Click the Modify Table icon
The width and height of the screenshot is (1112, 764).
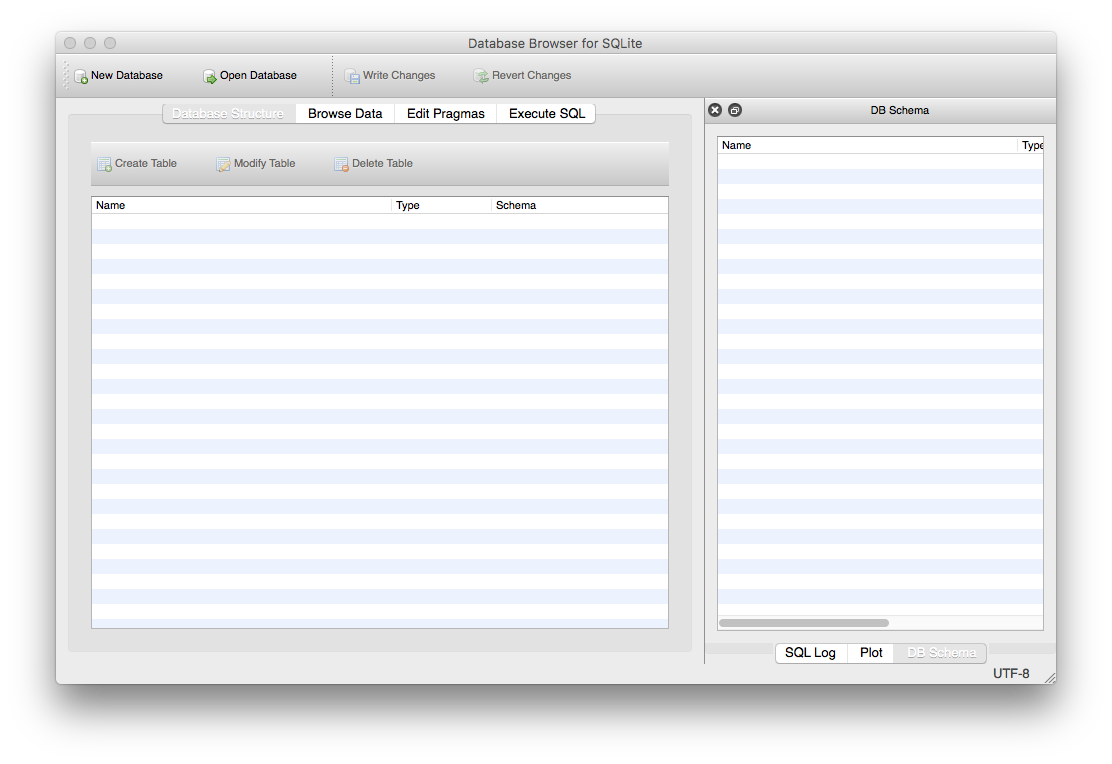[223, 164]
